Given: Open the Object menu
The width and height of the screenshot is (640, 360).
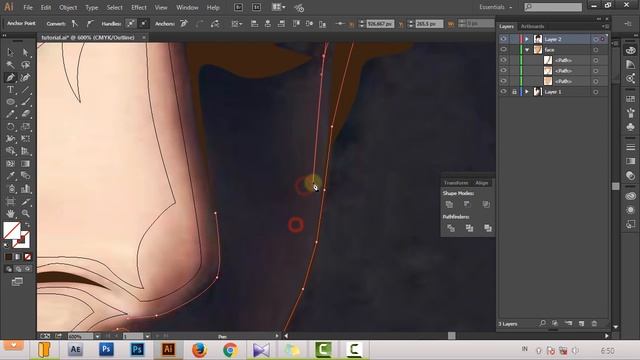Looking at the screenshot, I should [x=68, y=7].
